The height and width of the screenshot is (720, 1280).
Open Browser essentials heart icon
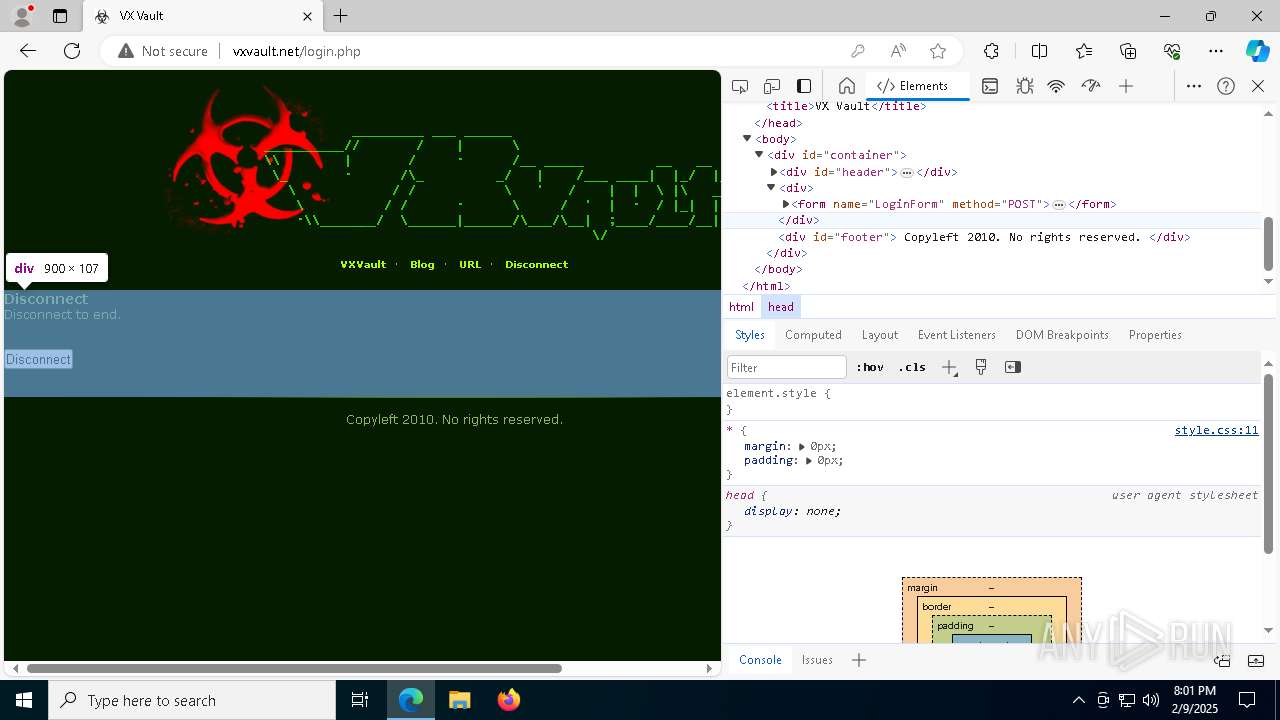tap(1172, 51)
